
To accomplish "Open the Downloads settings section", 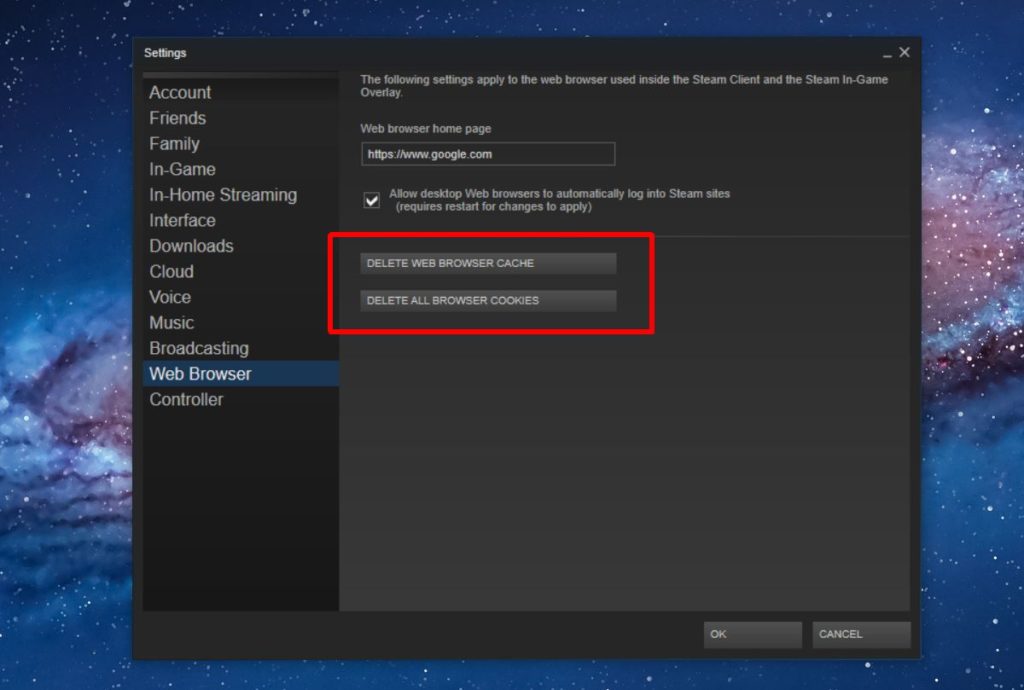I will [x=191, y=245].
